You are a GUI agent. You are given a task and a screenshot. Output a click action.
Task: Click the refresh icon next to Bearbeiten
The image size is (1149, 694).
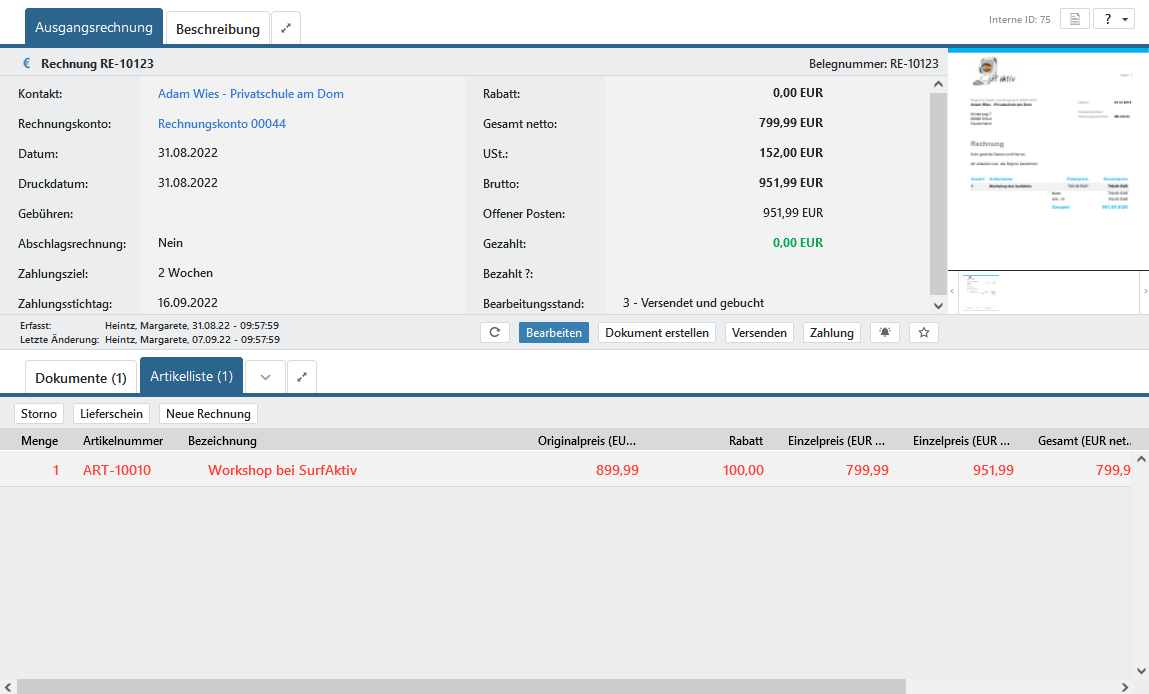click(x=495, y=333)
